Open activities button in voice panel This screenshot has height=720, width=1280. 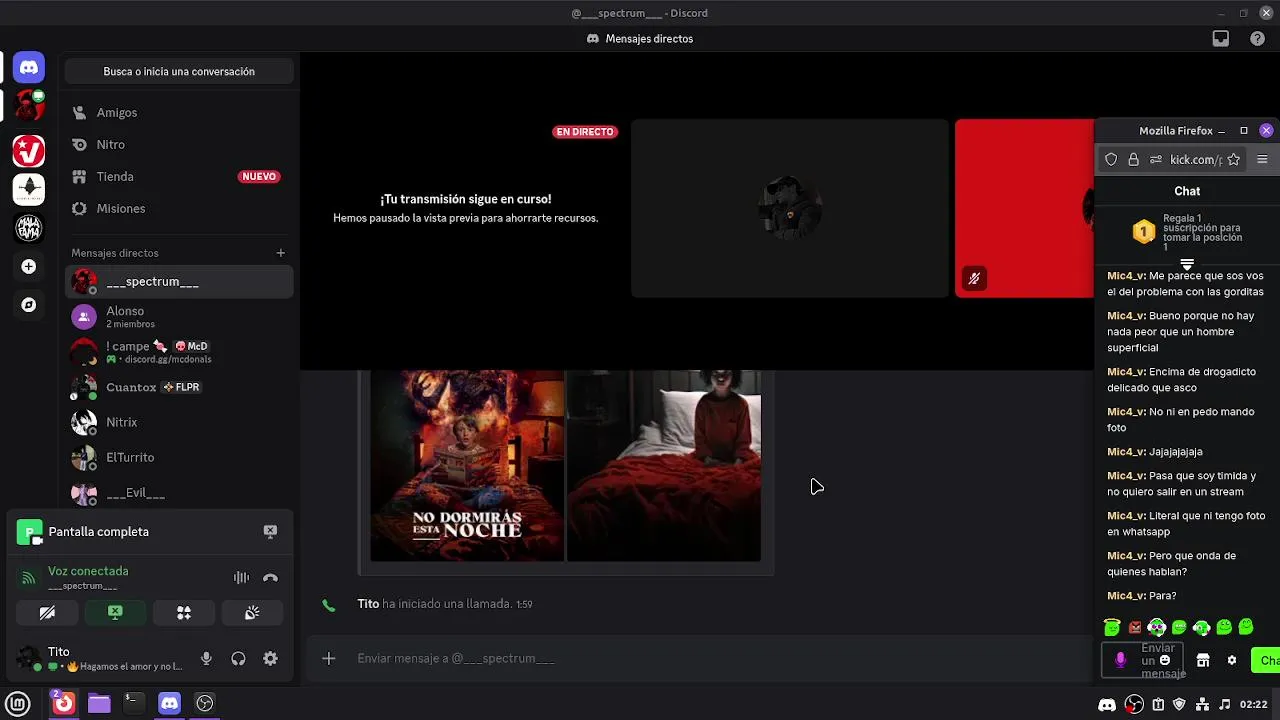click(184, 612)
